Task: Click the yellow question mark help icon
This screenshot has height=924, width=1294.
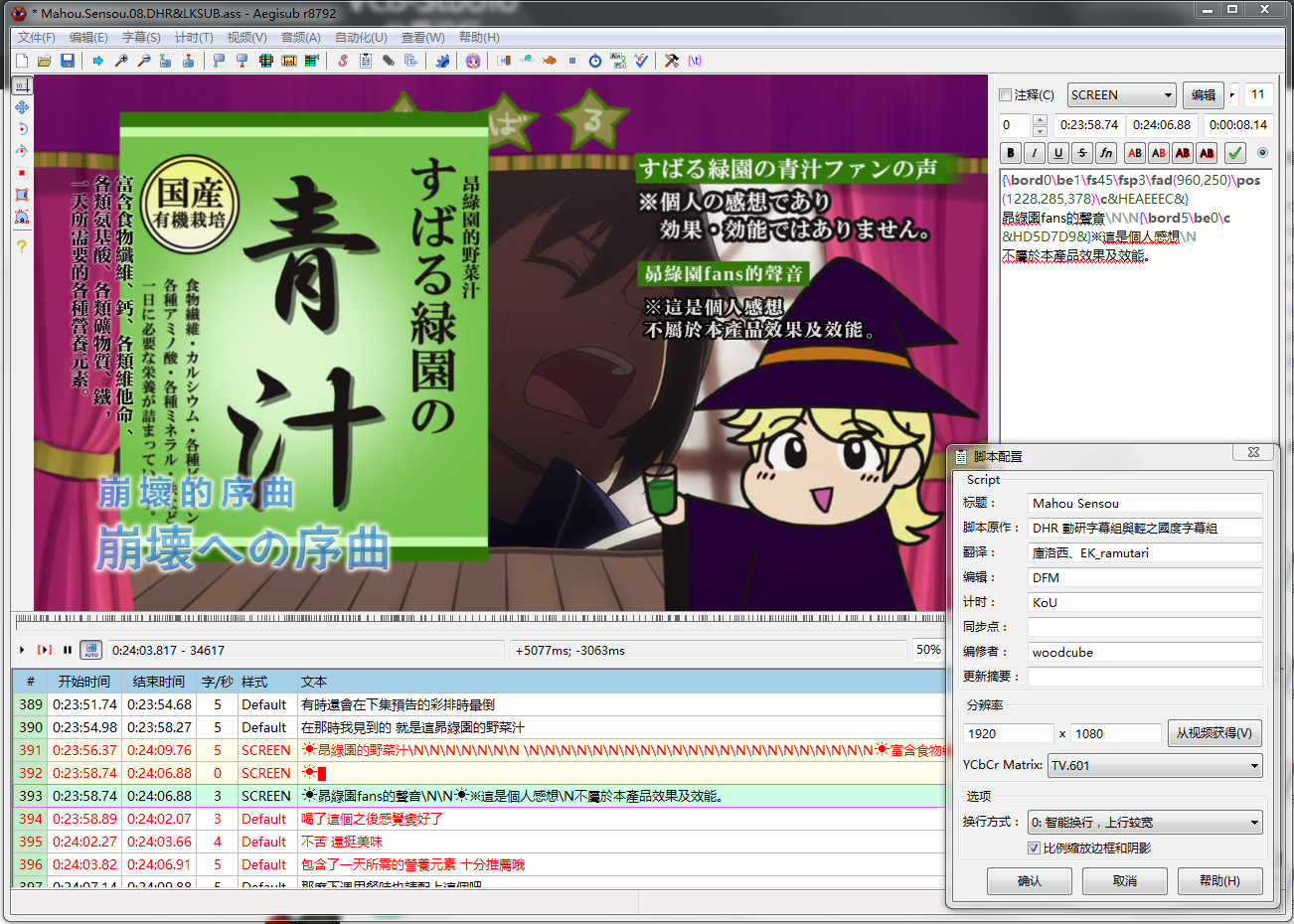Action: 21,245
